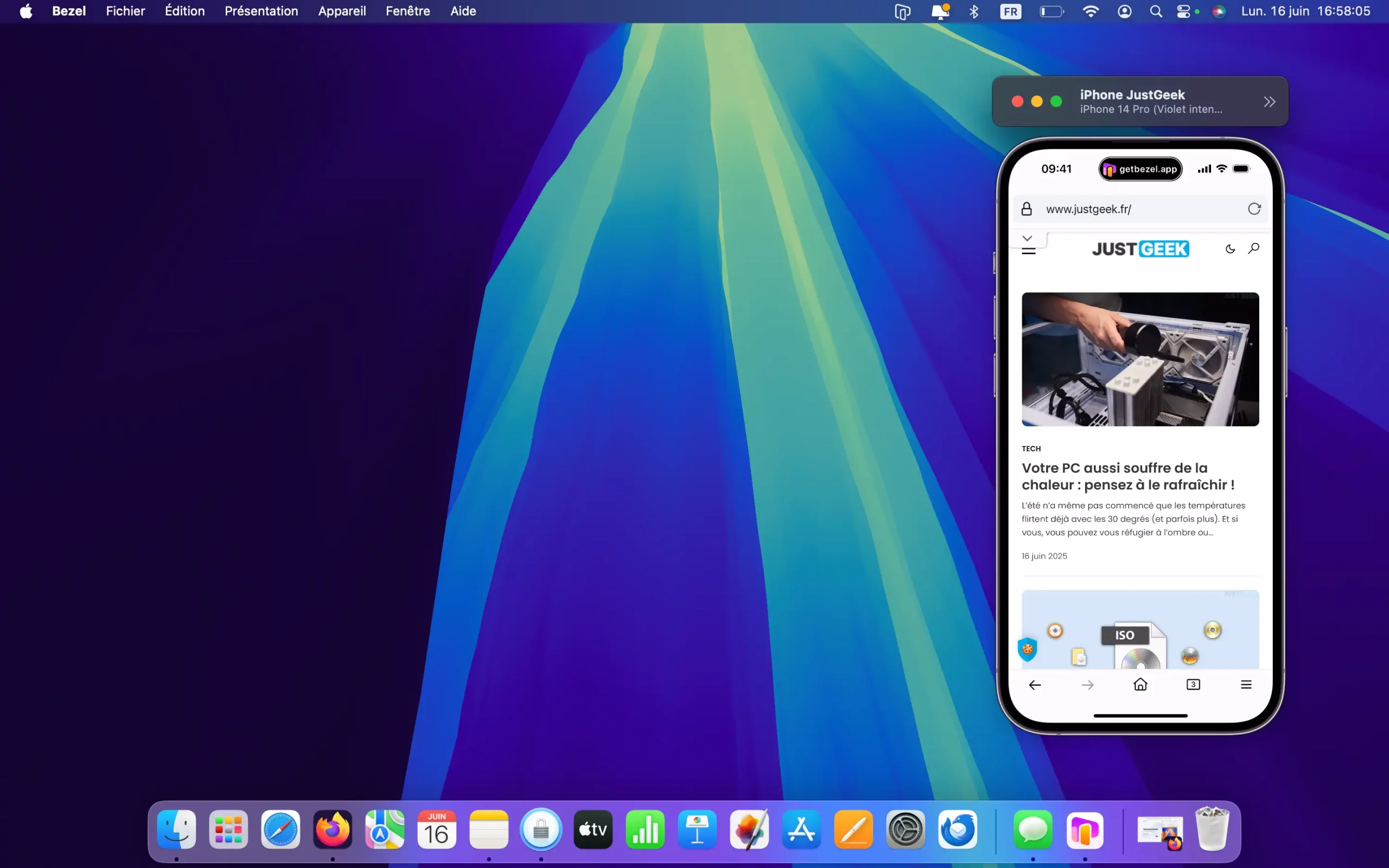
Task: Collapse the toolbar with down chevron
Action: (1028, 238)
